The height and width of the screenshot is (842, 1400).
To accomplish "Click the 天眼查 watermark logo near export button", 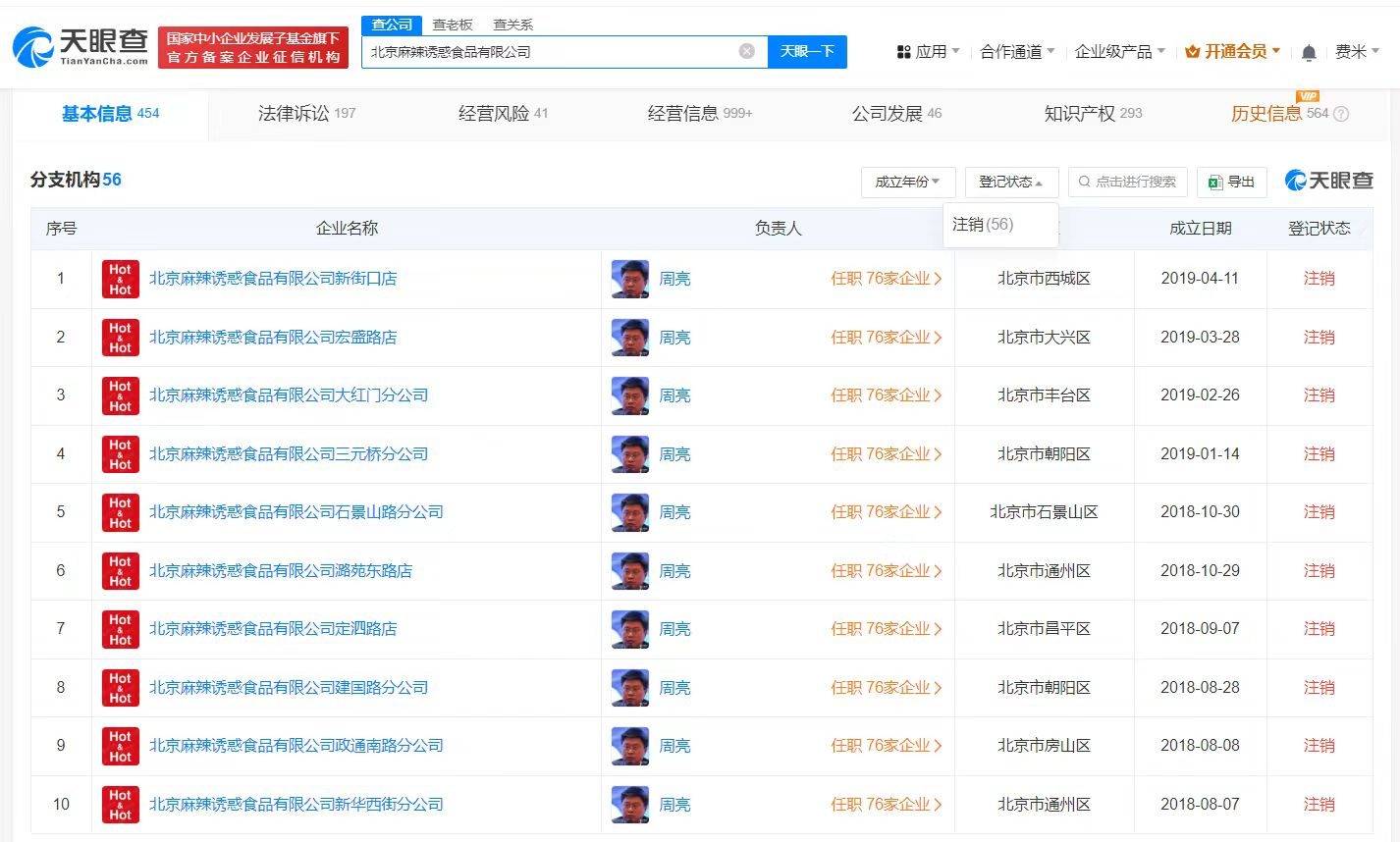I will 1328,180.
